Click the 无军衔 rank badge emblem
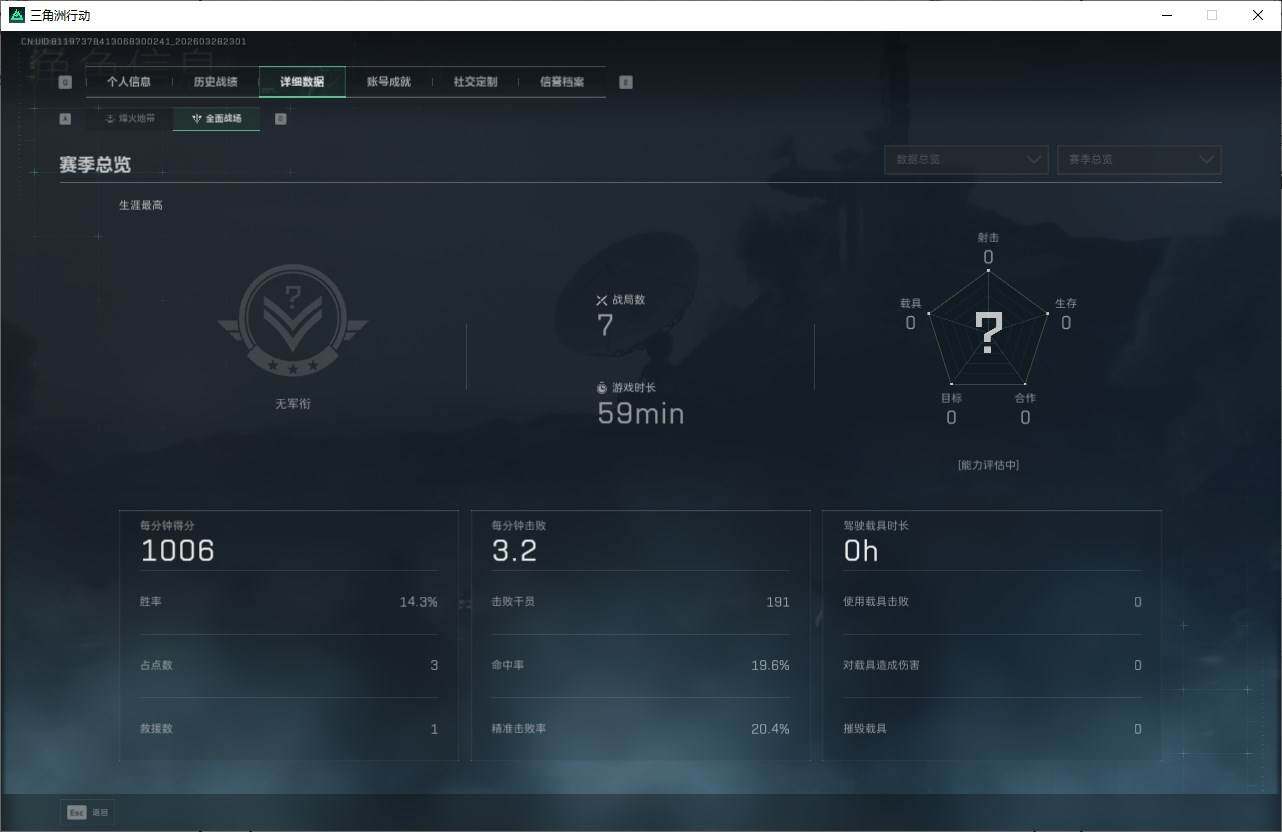 pyautogui.click(x=293, y=320)
